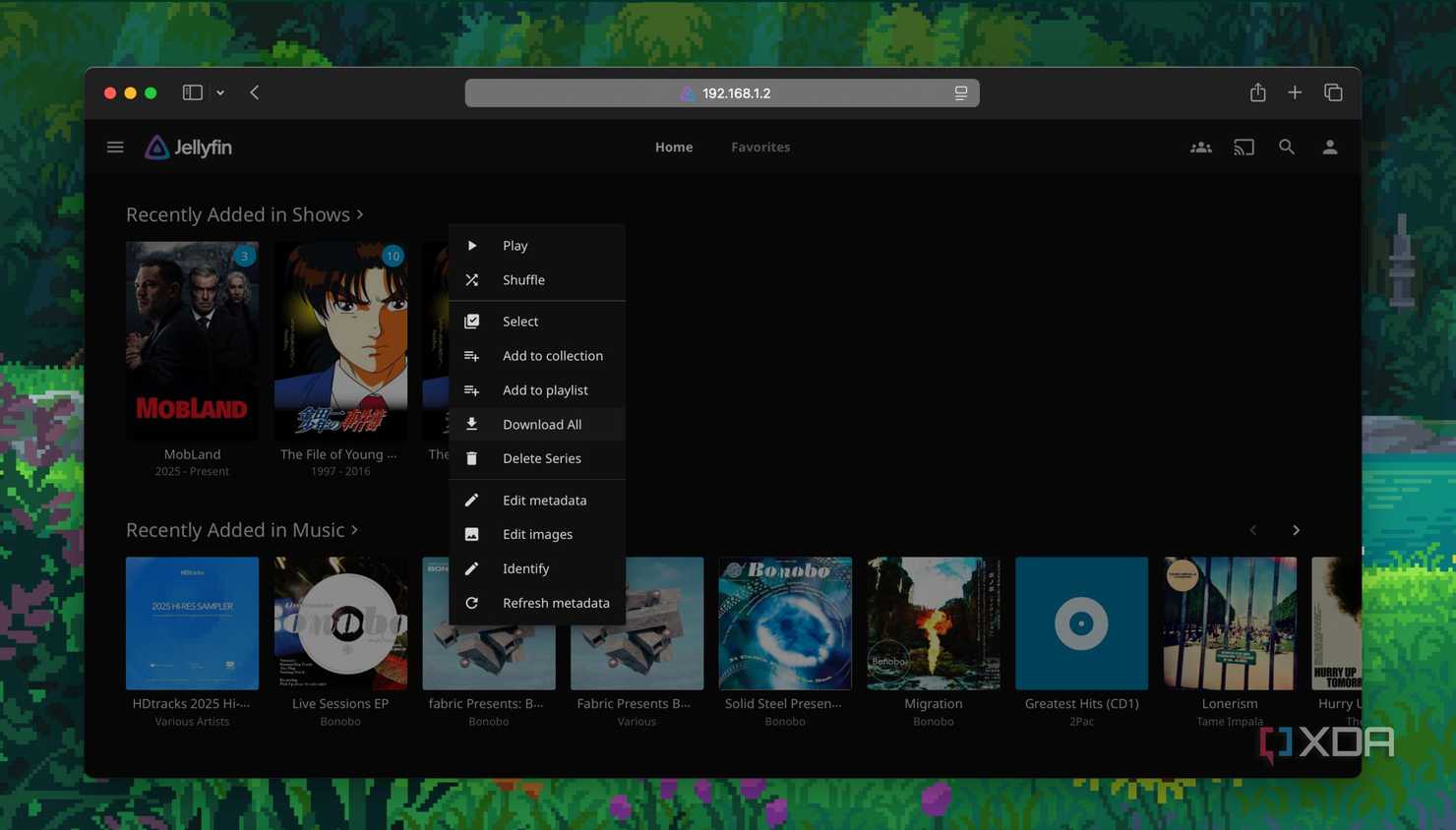The width and height of the screenshot is (1456, 830).
Task: Click the Cast to device icon
Action: (x=1244, y=148)
